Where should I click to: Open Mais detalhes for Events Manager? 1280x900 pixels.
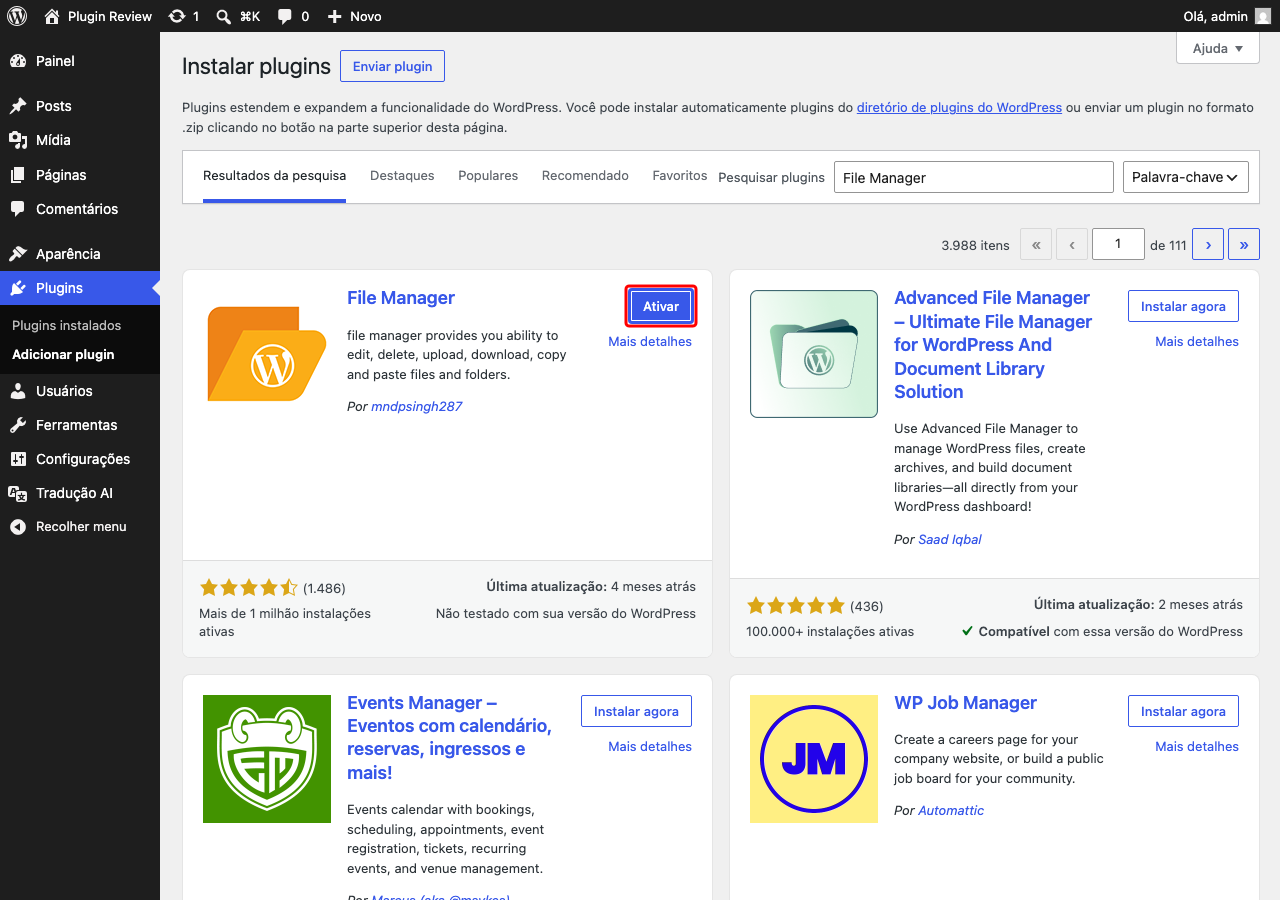(x=650, y=747)
